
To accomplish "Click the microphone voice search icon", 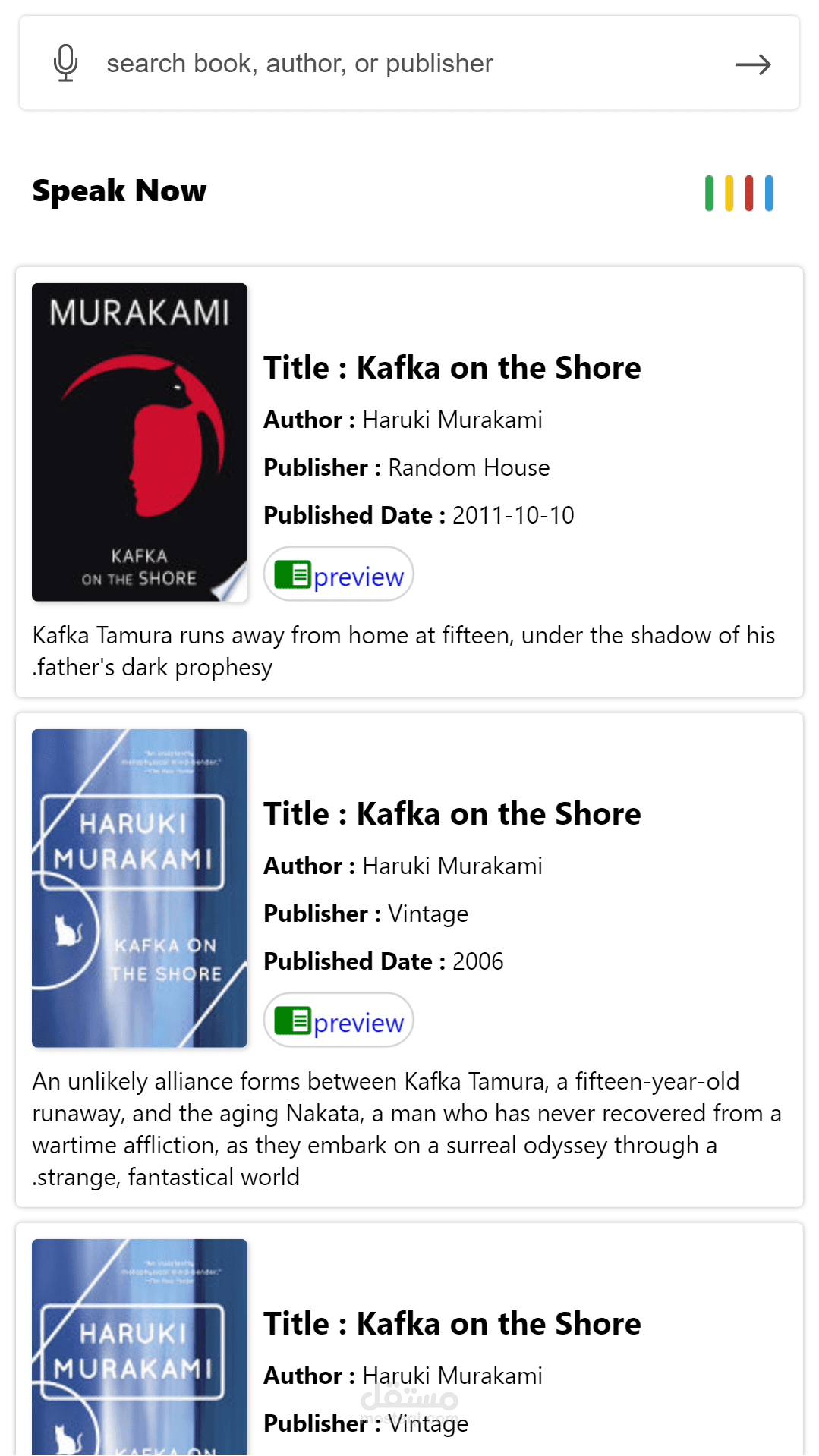I will (66, 63).
